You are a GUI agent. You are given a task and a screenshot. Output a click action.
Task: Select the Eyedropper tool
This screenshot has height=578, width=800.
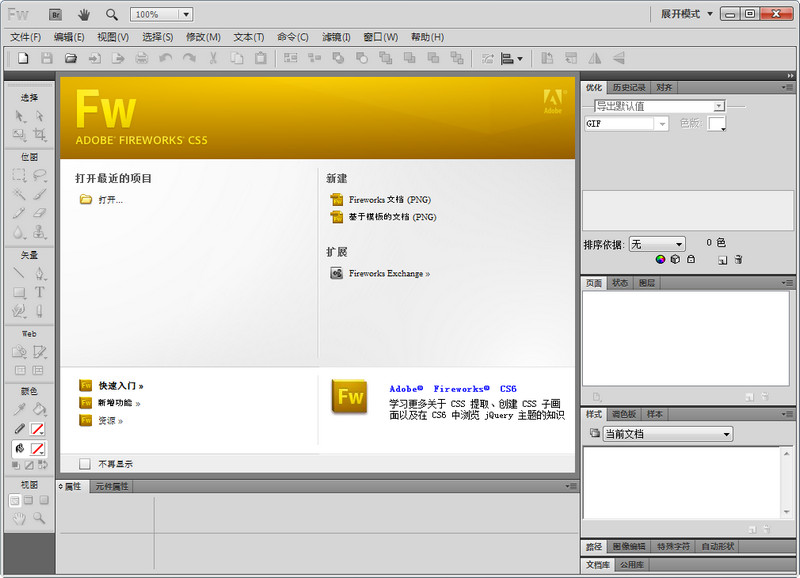tap(17, 407)
